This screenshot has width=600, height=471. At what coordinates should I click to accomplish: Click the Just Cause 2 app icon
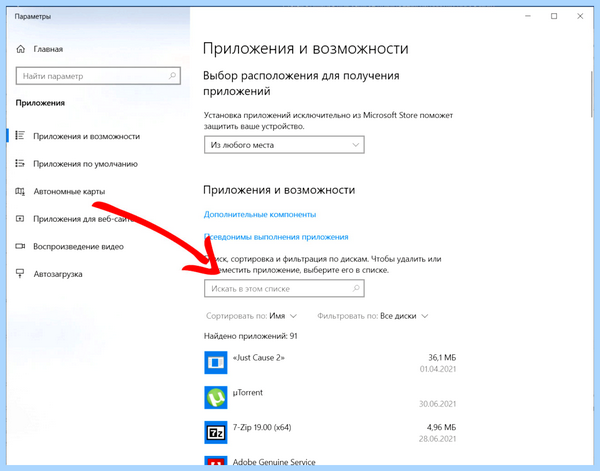pos(216,362)
